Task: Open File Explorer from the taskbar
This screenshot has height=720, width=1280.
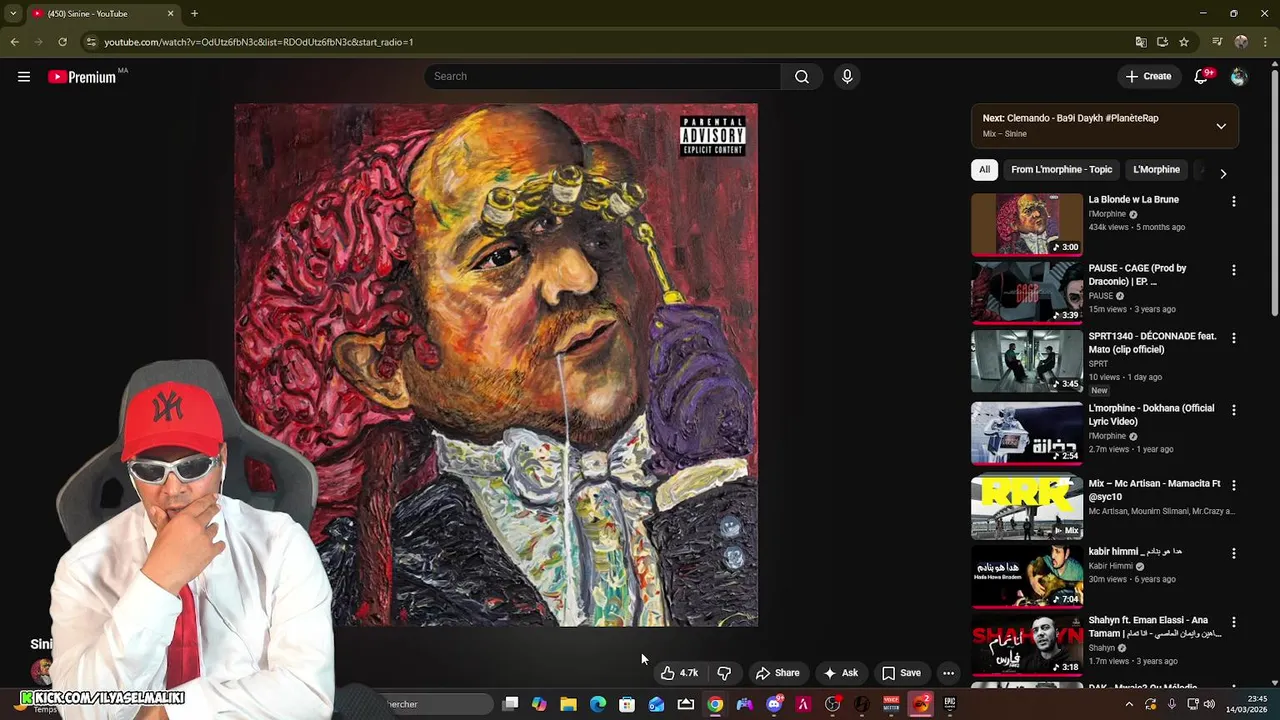Action: [568, 704]
